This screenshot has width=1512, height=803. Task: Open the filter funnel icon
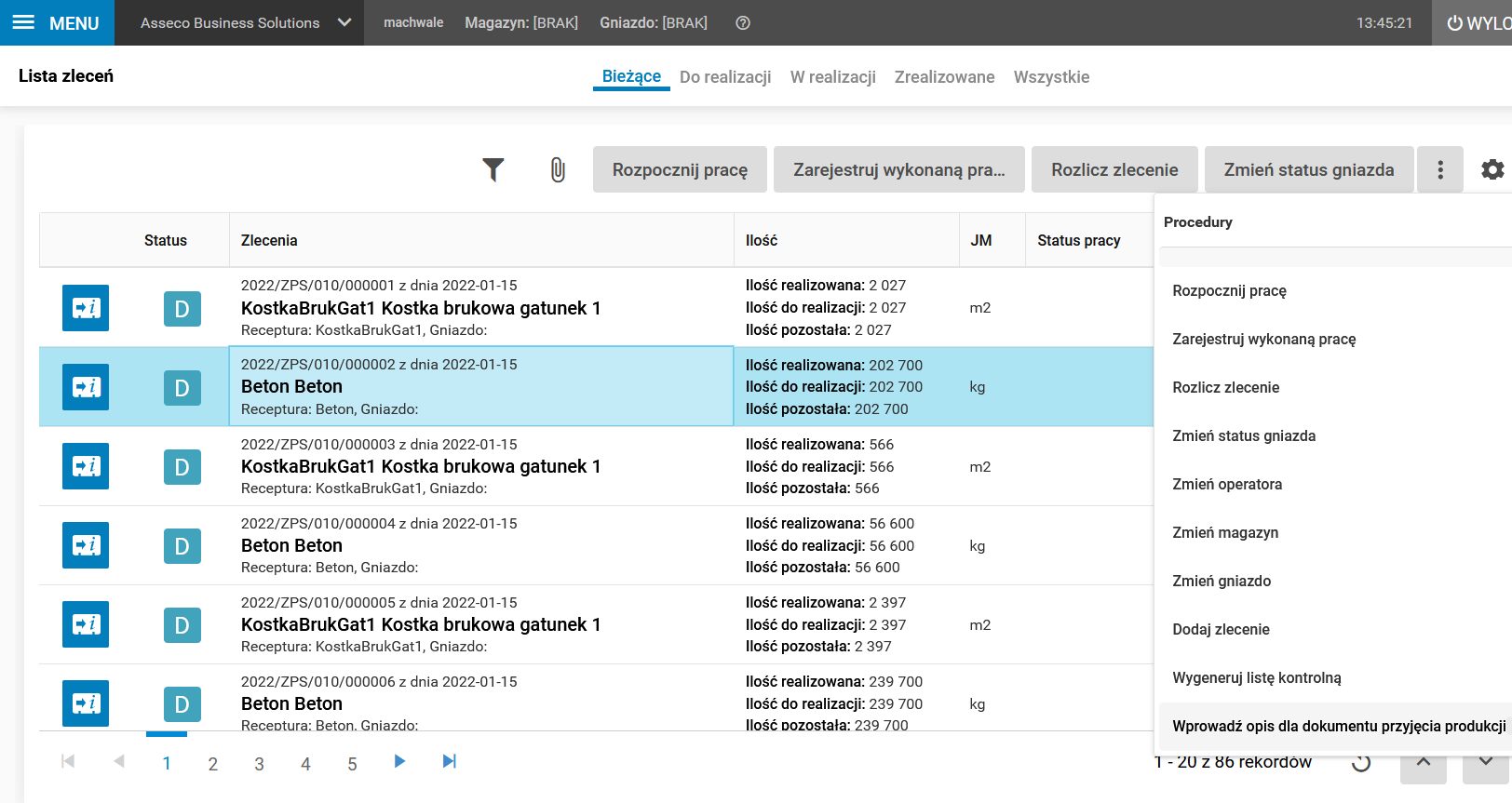tap(493, 169)
